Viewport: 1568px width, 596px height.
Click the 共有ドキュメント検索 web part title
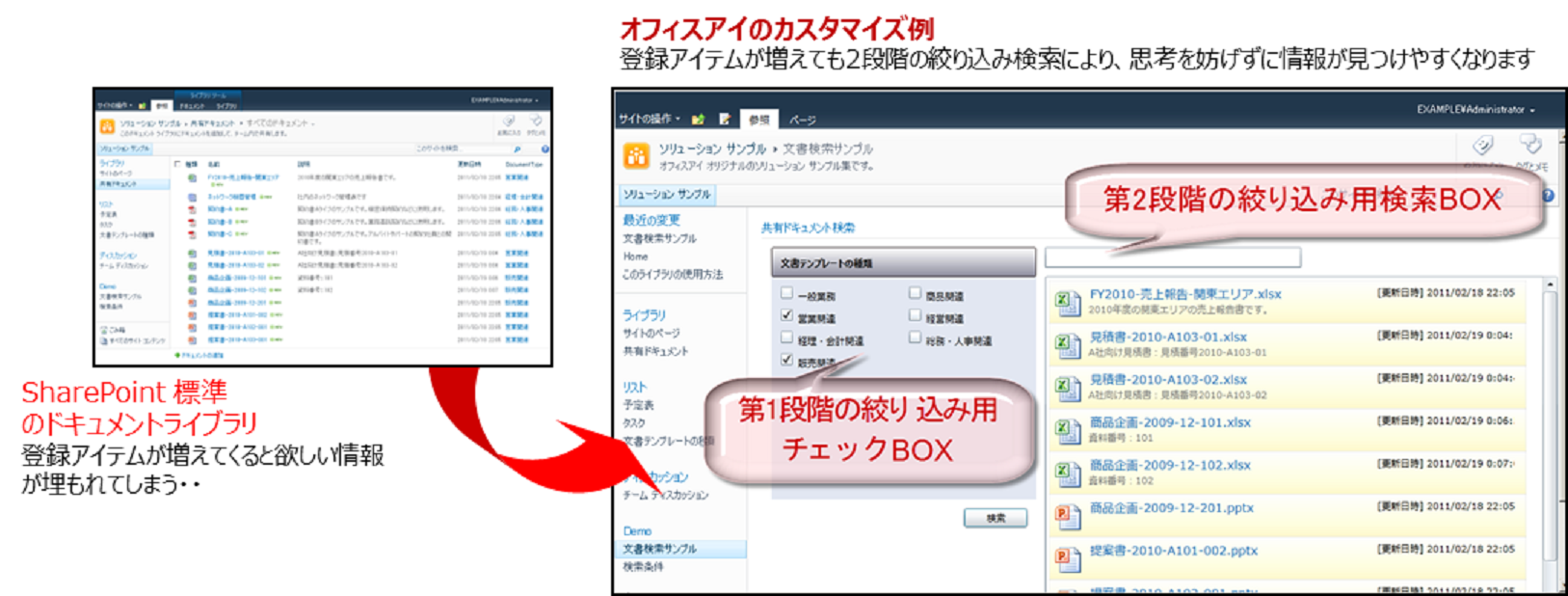(x=808, y=228)
